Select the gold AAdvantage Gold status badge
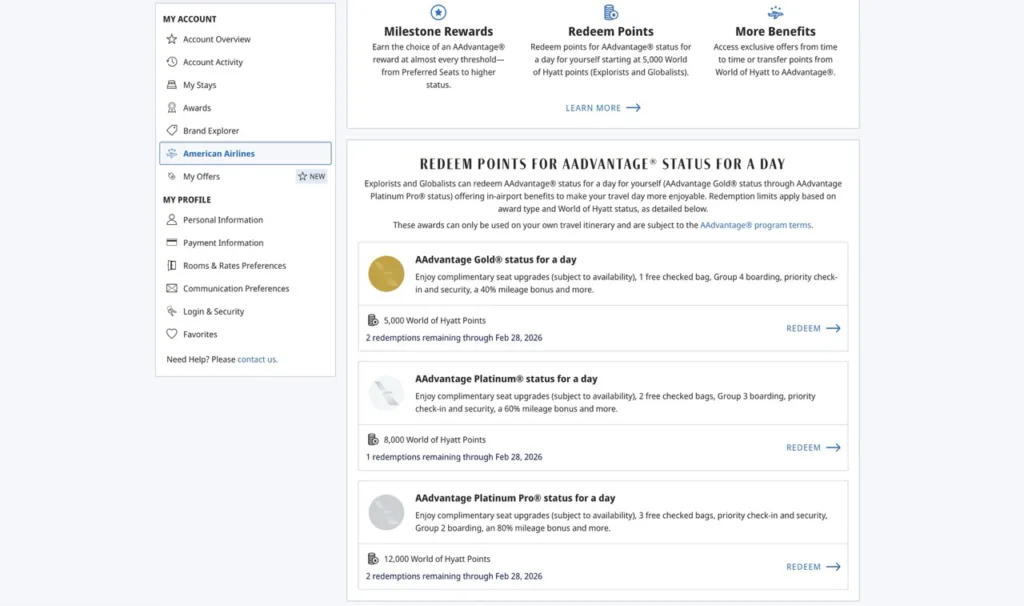The height and width of the screenshot is (606, 1024). tap(386, 273)
